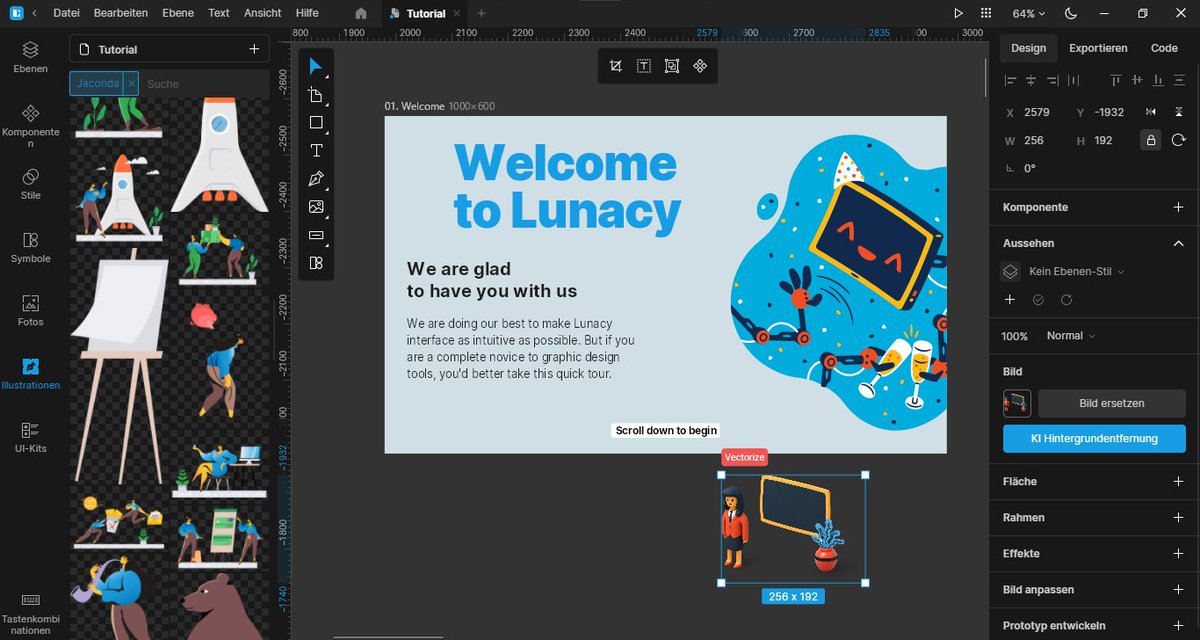Image resolution: width=1200 pixels, height=640 pixels.
Task: Align selection to top edge
Action: 1116,80
